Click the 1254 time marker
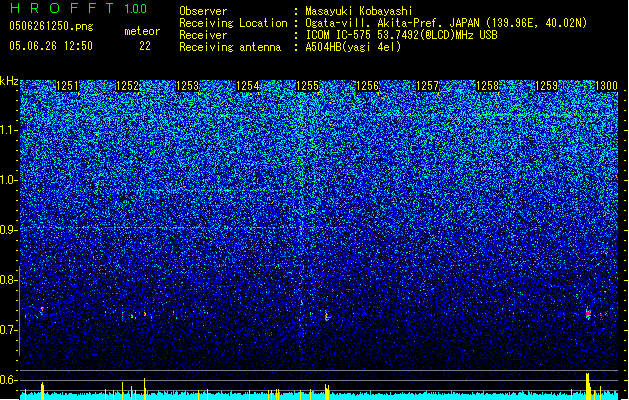Screen dimensions: 629x400 (x=248, y=86)
